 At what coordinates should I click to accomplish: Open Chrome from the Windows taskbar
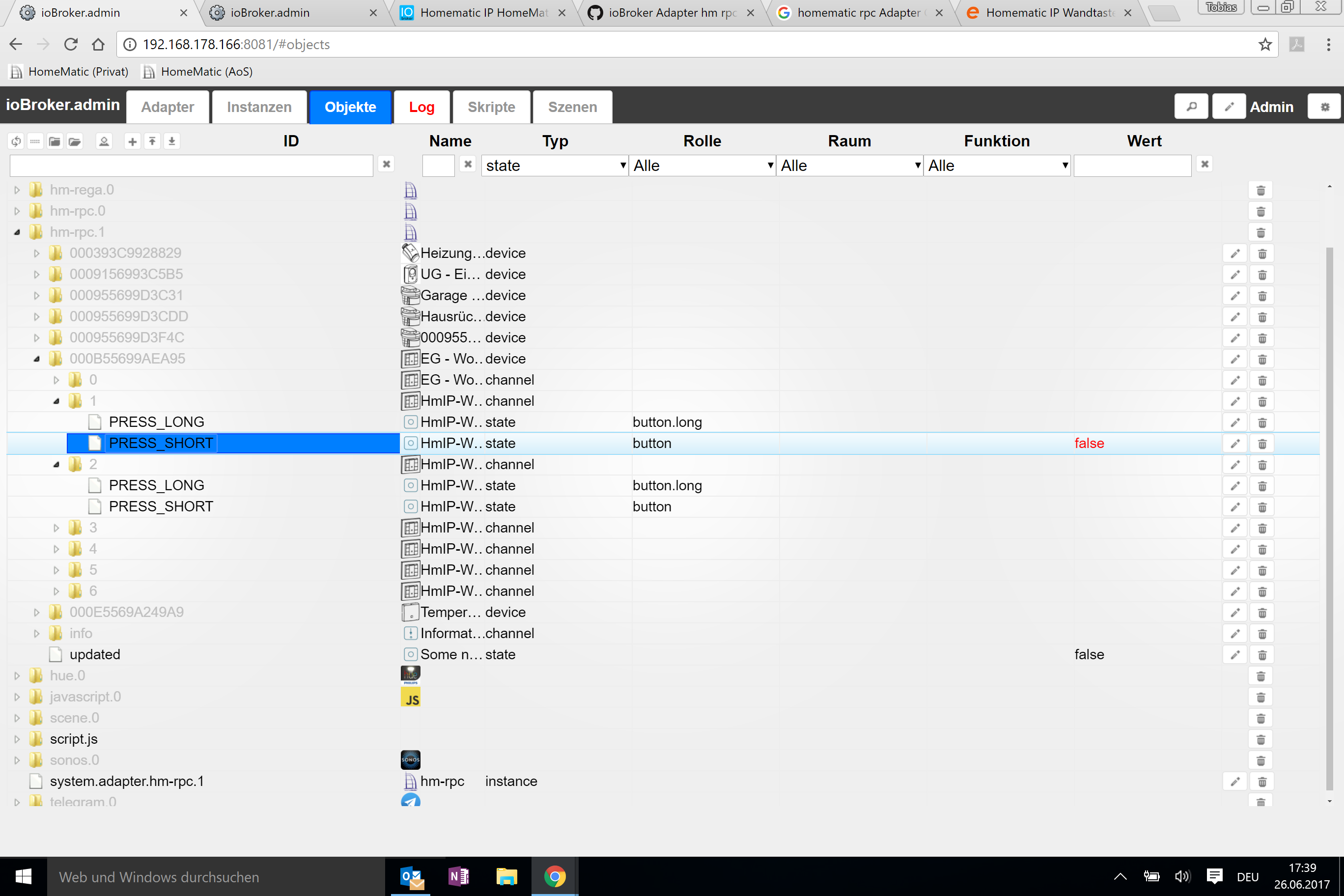(x=554, y=876)
